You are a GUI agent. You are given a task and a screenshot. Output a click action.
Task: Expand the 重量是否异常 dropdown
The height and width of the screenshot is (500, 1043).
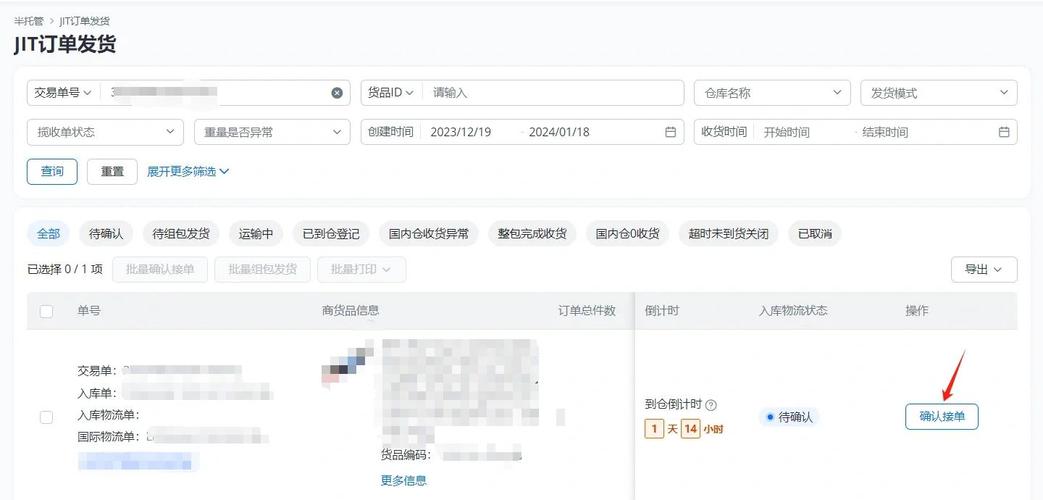pyautogui.click(x=272, y=132)
